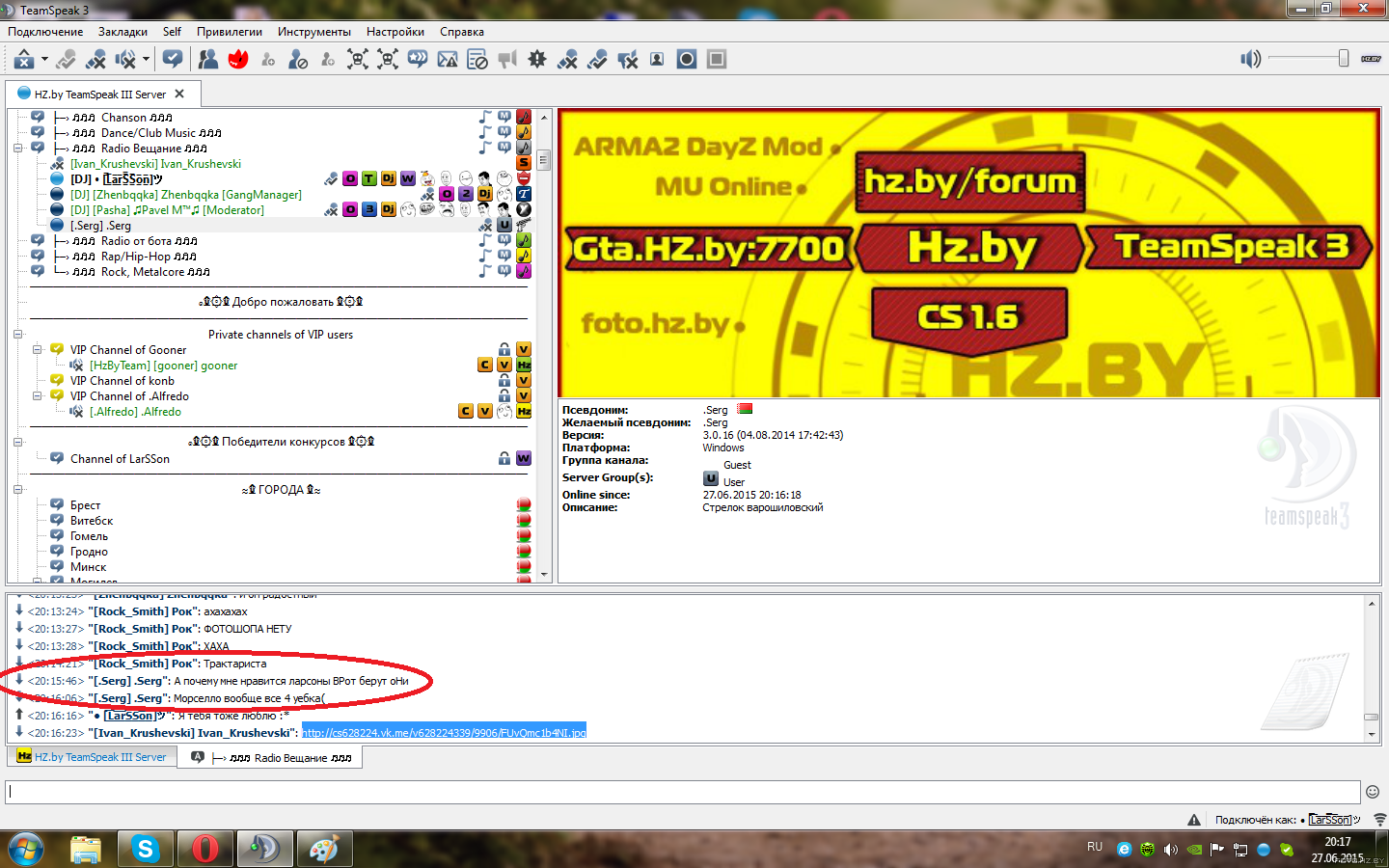Image resolution: width=1389 pixels, height=868 pixels.
Task: Open the emoticon smiley picker
Action: (1373, 792)
